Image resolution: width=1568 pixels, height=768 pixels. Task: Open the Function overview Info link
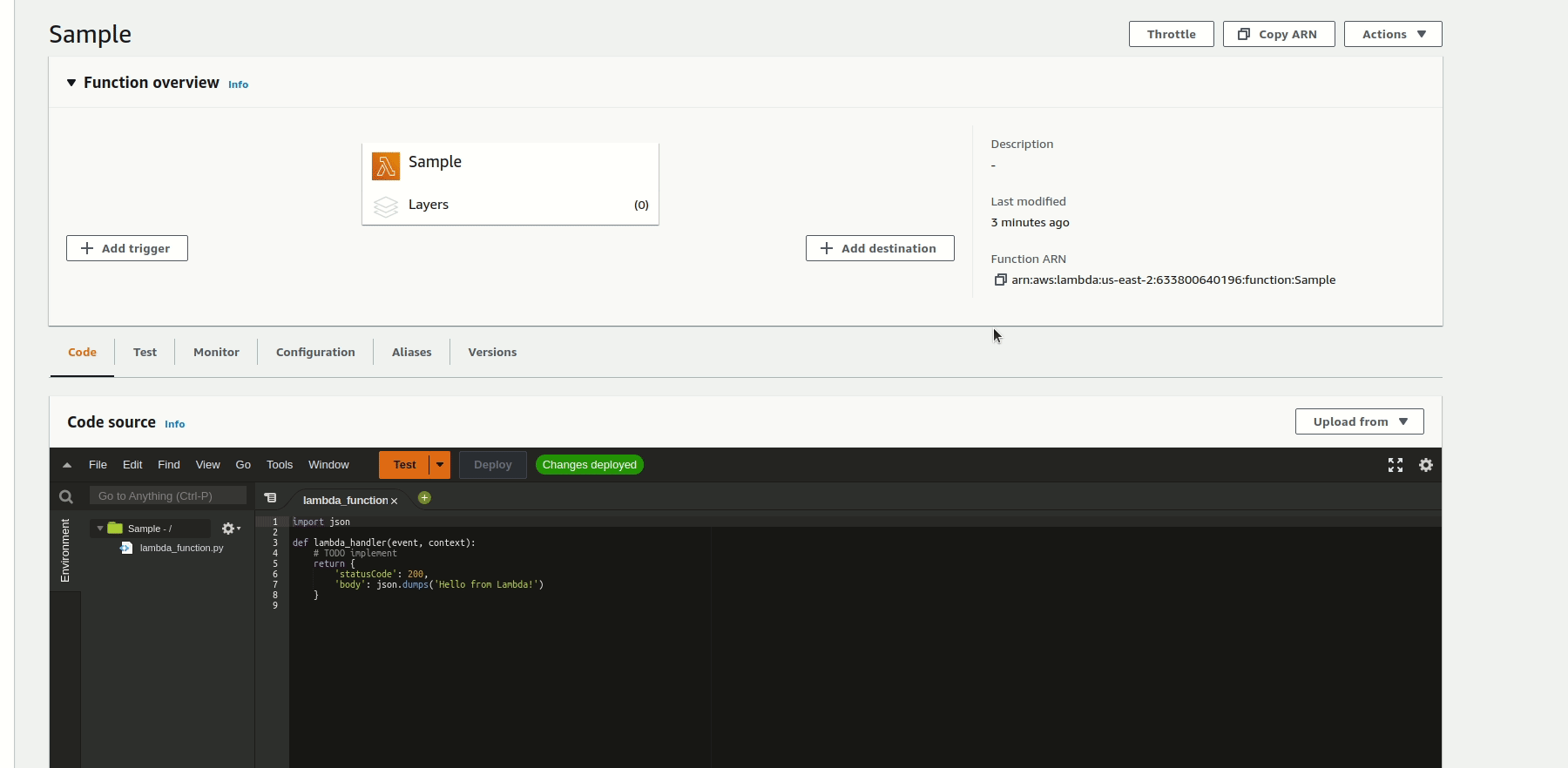238,84
